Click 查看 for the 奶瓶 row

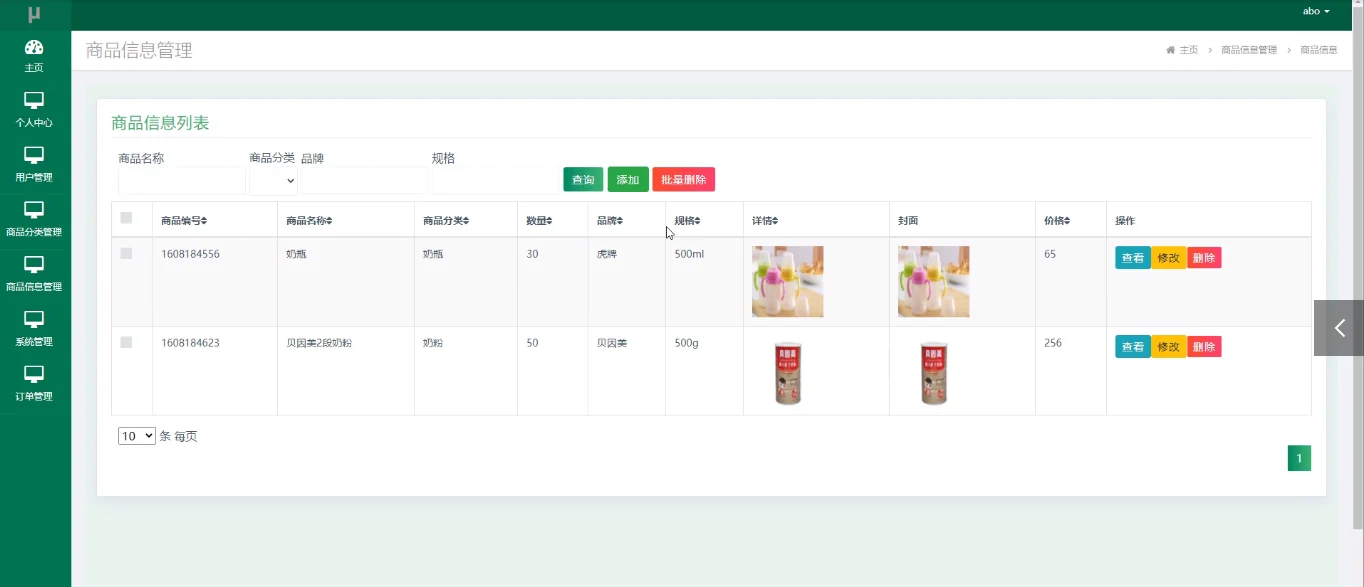click(1133, 258)
